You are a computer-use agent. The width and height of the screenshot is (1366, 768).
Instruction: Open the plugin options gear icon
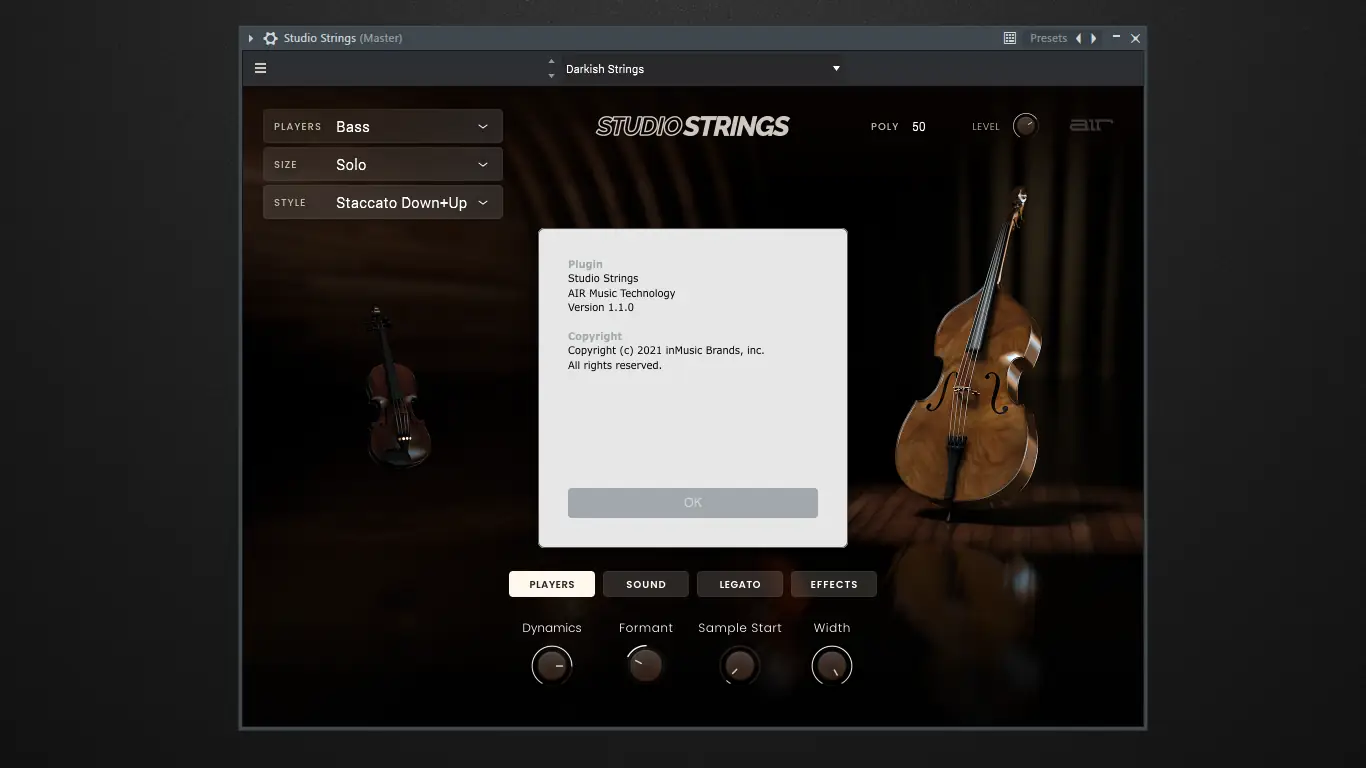(x=270, y=39)
